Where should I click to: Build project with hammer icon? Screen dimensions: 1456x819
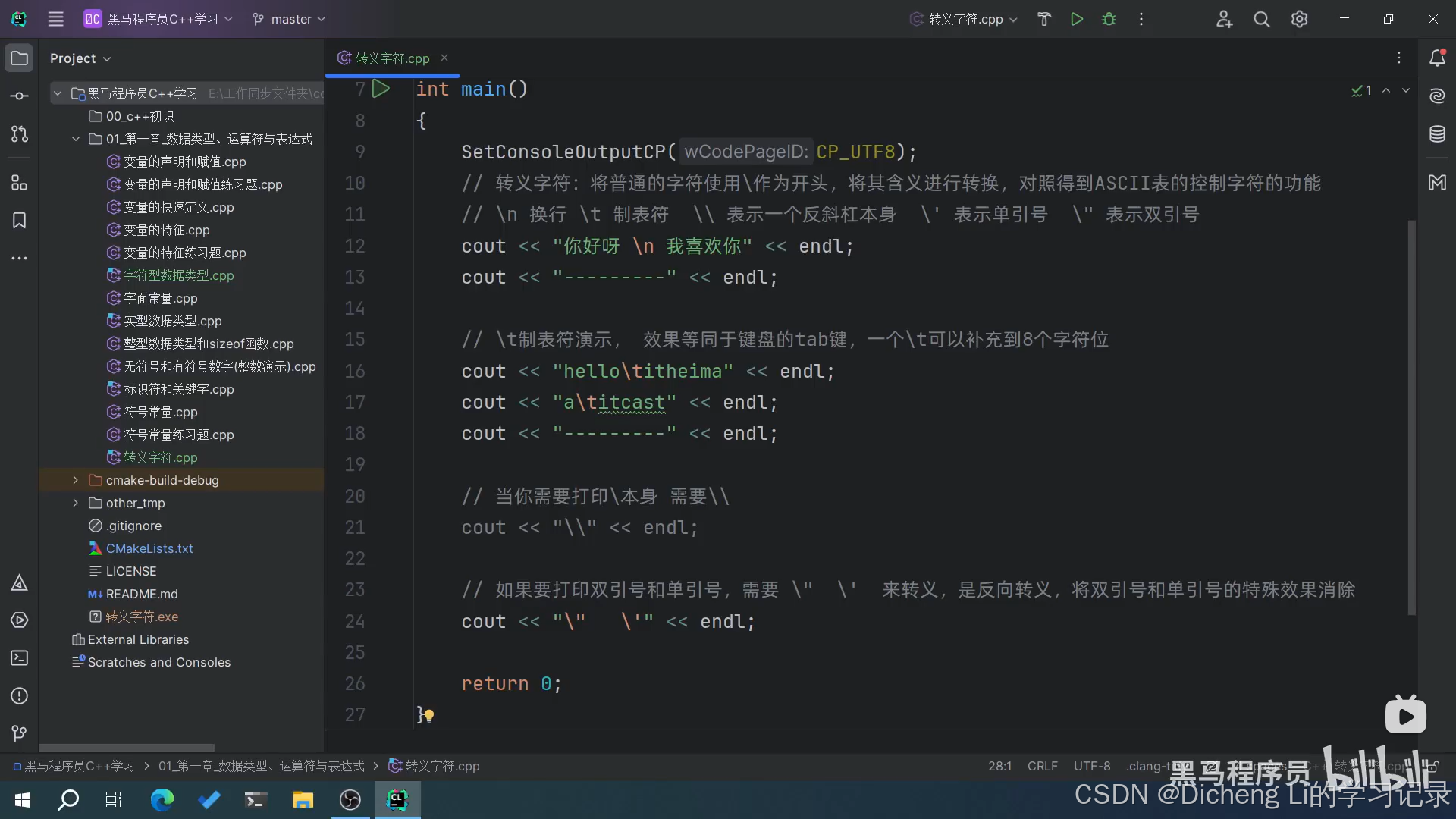click(x=1044, y=19)
